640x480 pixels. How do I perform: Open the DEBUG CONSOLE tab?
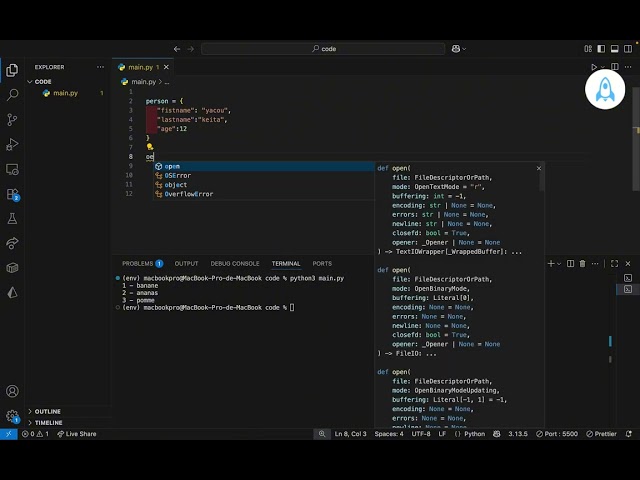tap(235, 264)
